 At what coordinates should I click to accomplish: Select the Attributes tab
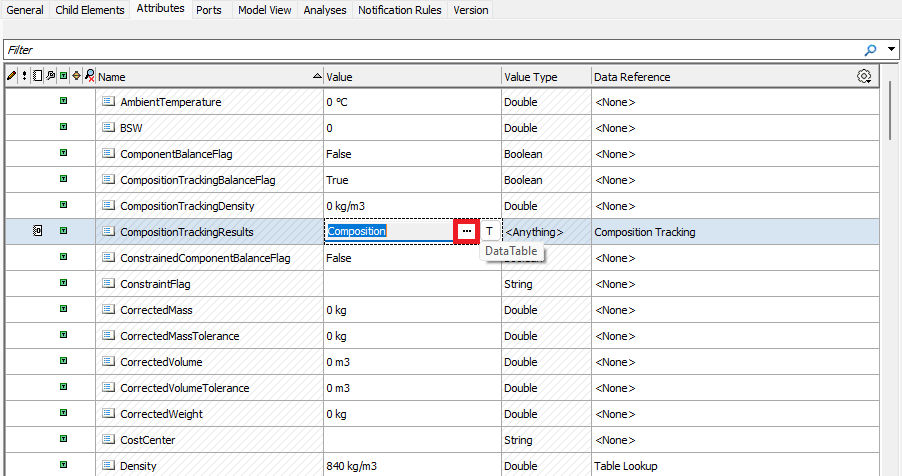(x=160, y=9)
